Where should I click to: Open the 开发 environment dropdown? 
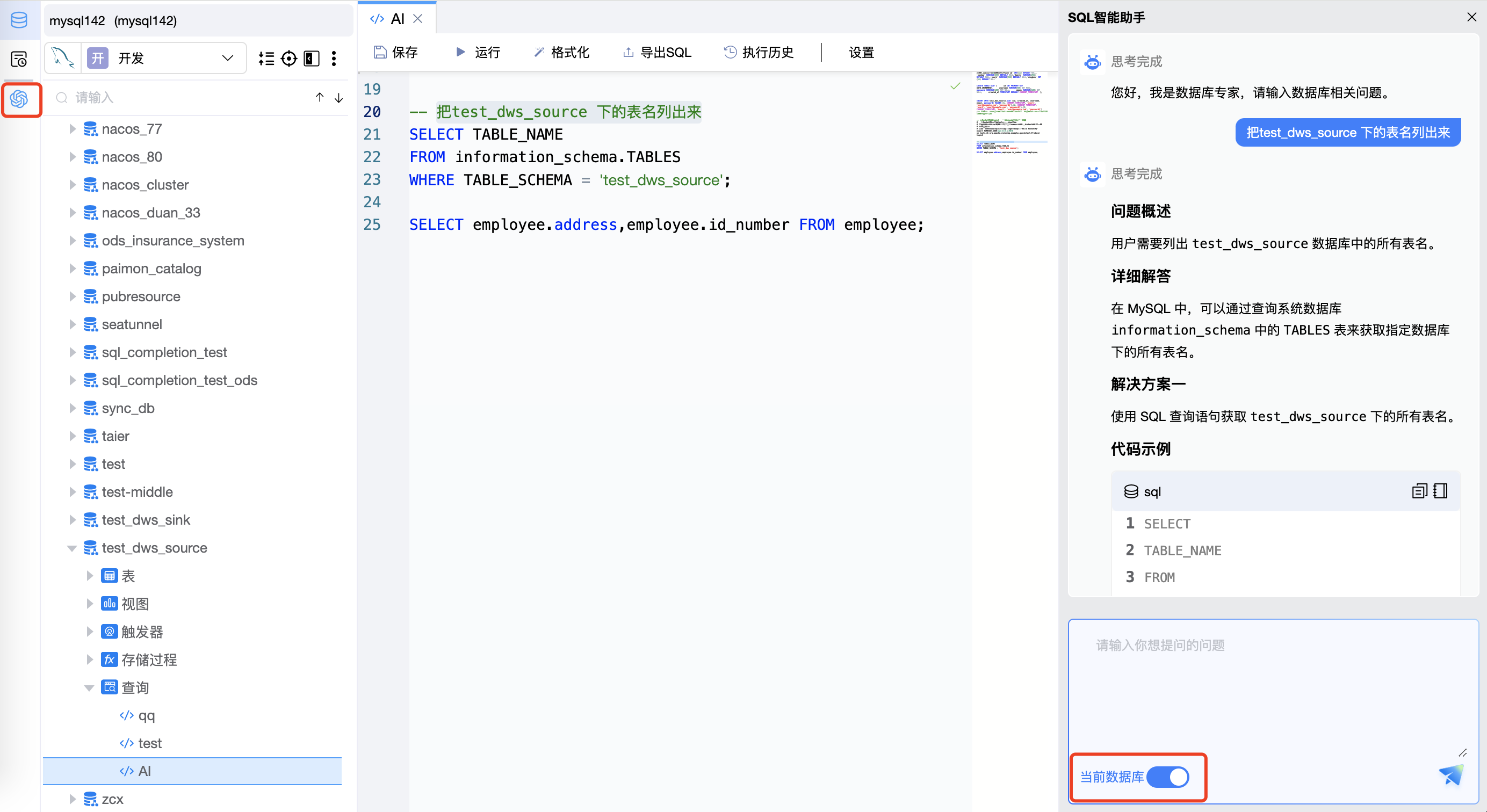tap(226, 57)
